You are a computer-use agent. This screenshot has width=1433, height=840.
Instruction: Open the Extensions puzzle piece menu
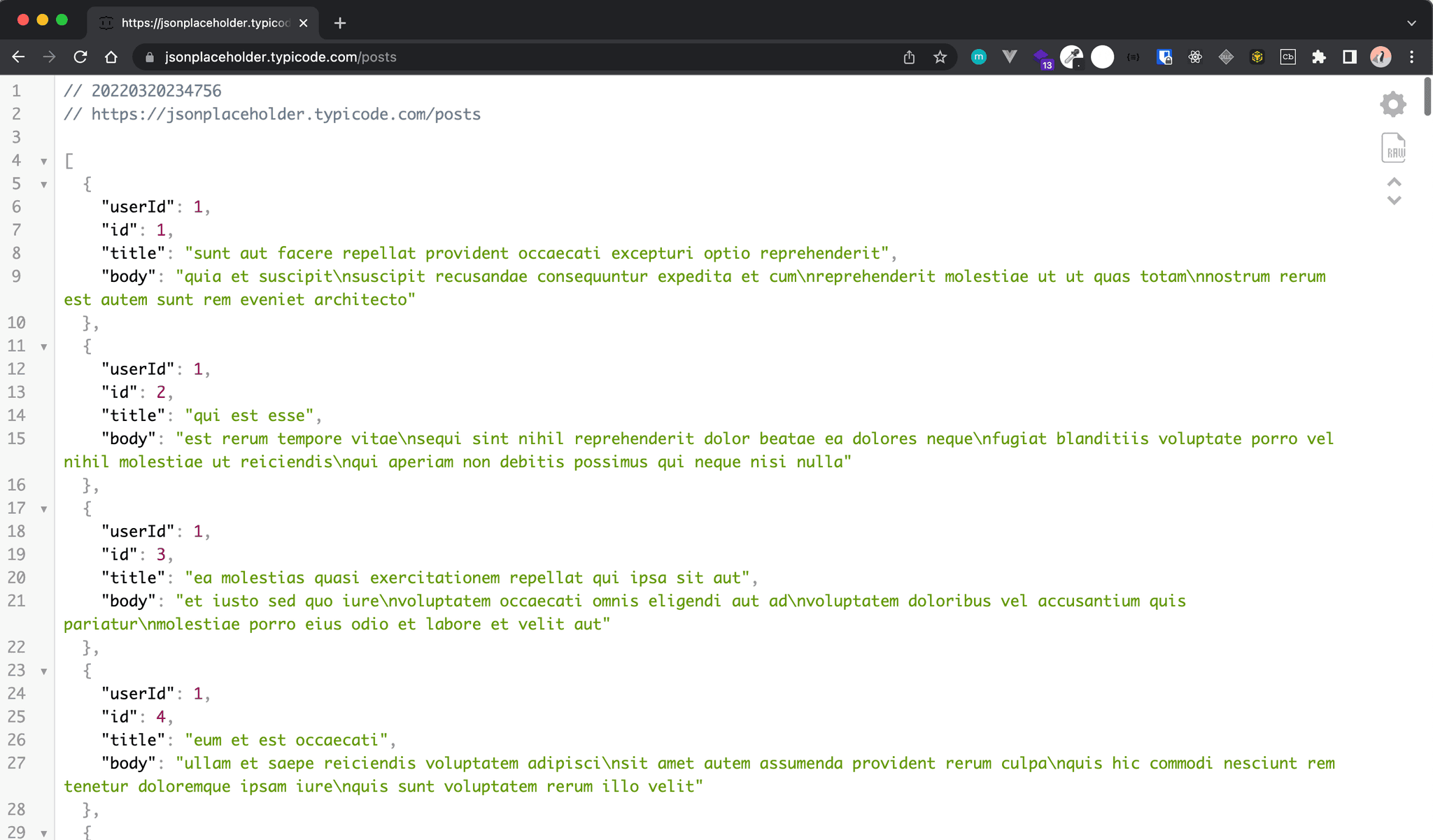1319,57
